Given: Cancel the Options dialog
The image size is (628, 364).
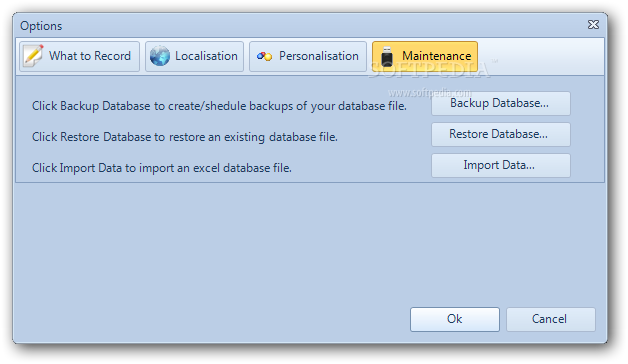Looking at the screenshot, I should pyautogui.click(x=551, y=319).
